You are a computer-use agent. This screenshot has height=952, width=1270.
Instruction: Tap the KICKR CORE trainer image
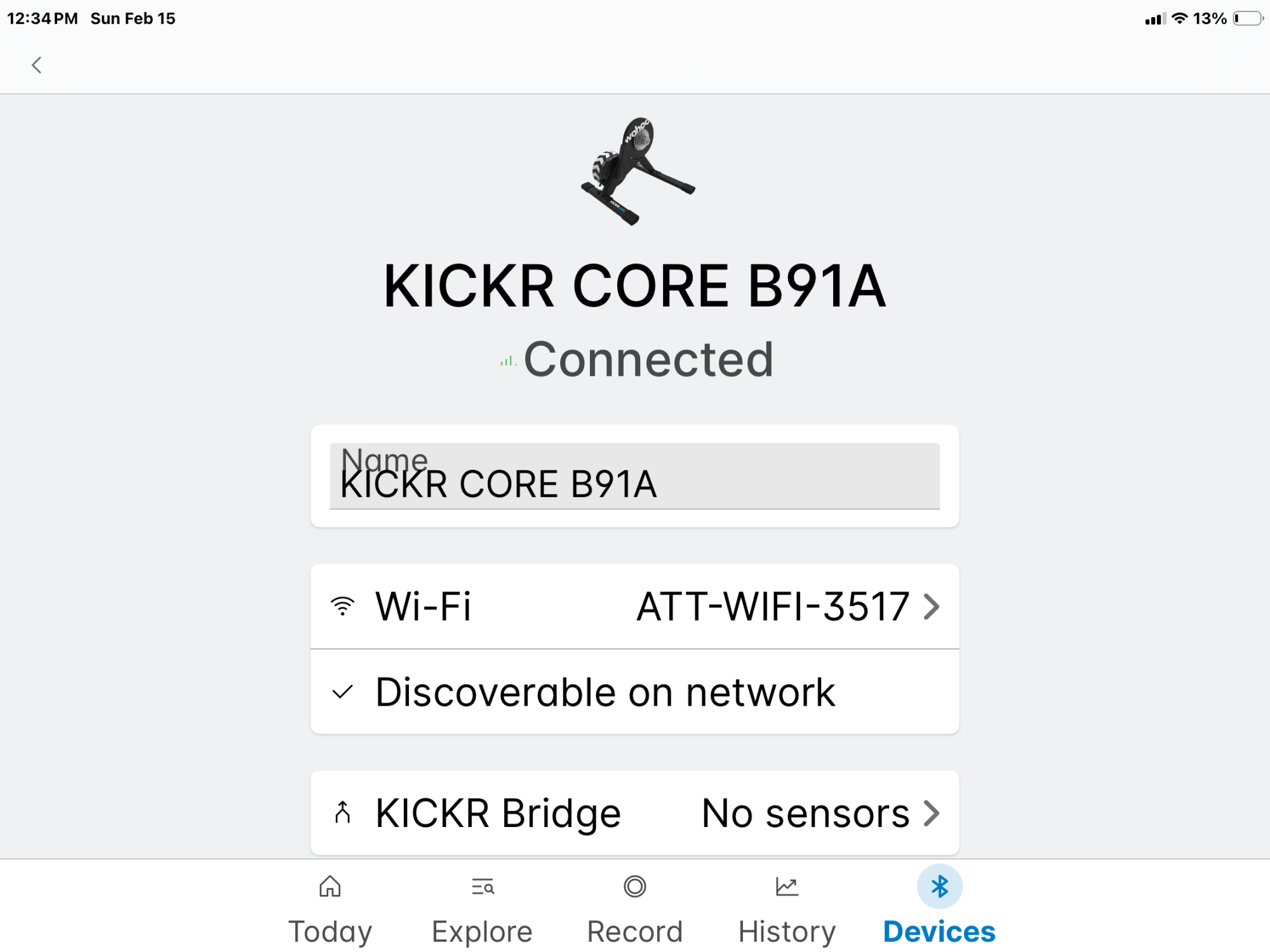pos(637,171)
